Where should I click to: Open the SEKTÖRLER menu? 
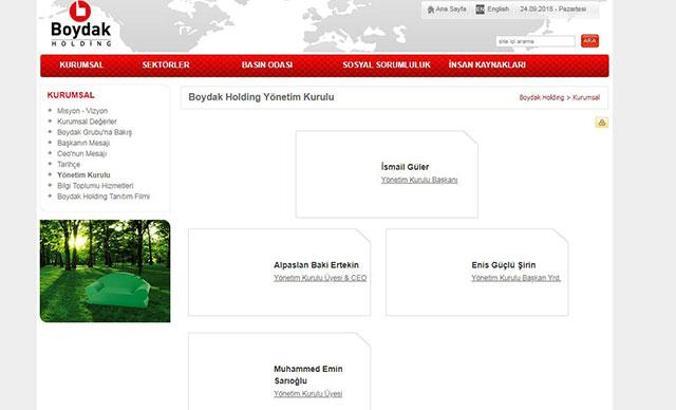(x=166, y=65)
